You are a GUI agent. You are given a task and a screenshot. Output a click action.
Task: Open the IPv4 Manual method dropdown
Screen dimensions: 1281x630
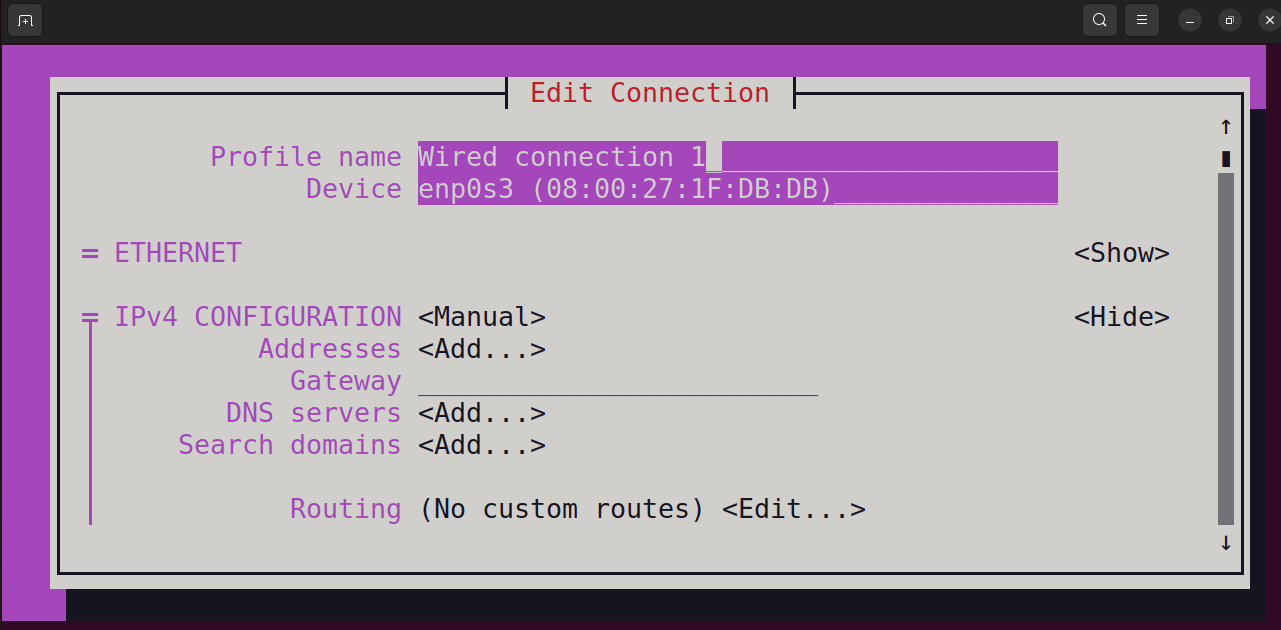click(x=482, y=317)
